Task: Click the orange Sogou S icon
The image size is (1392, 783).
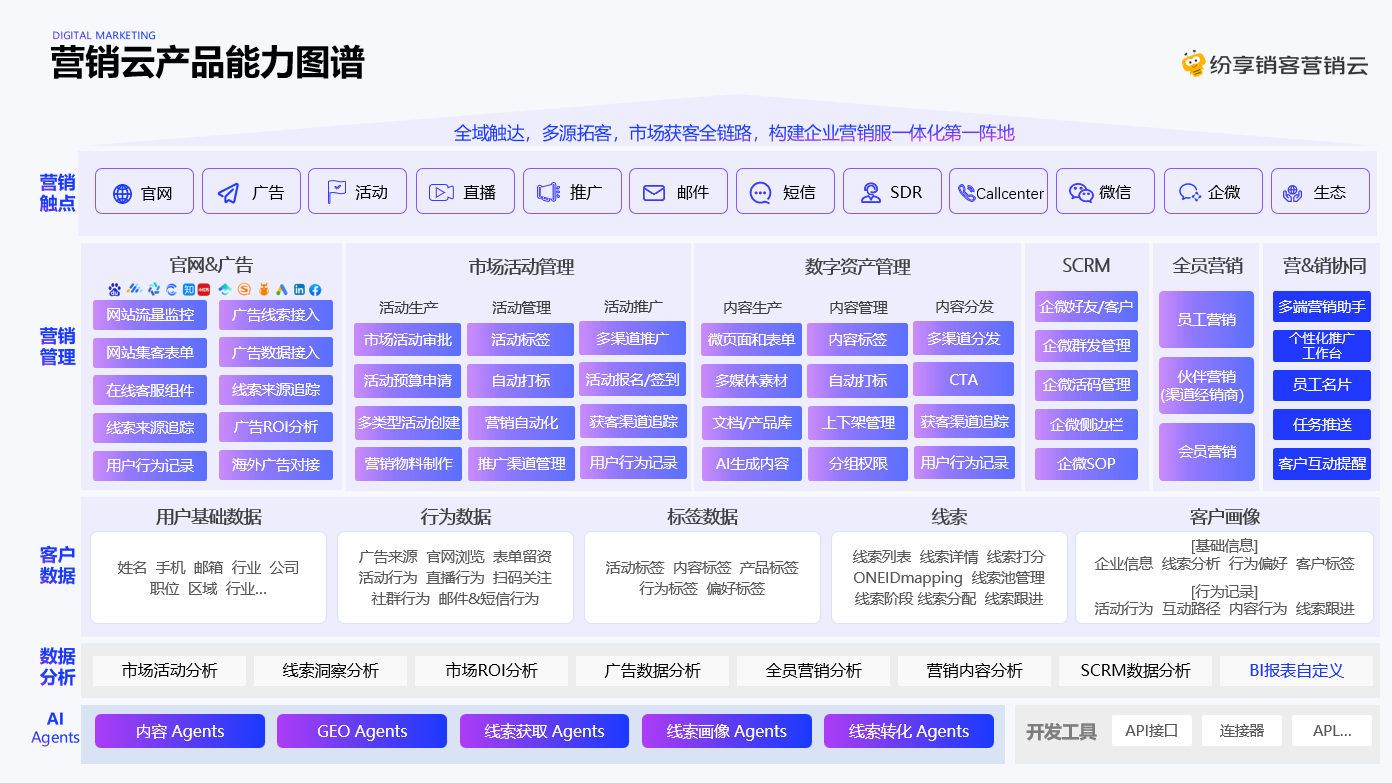Action: (x=244, y=290)
